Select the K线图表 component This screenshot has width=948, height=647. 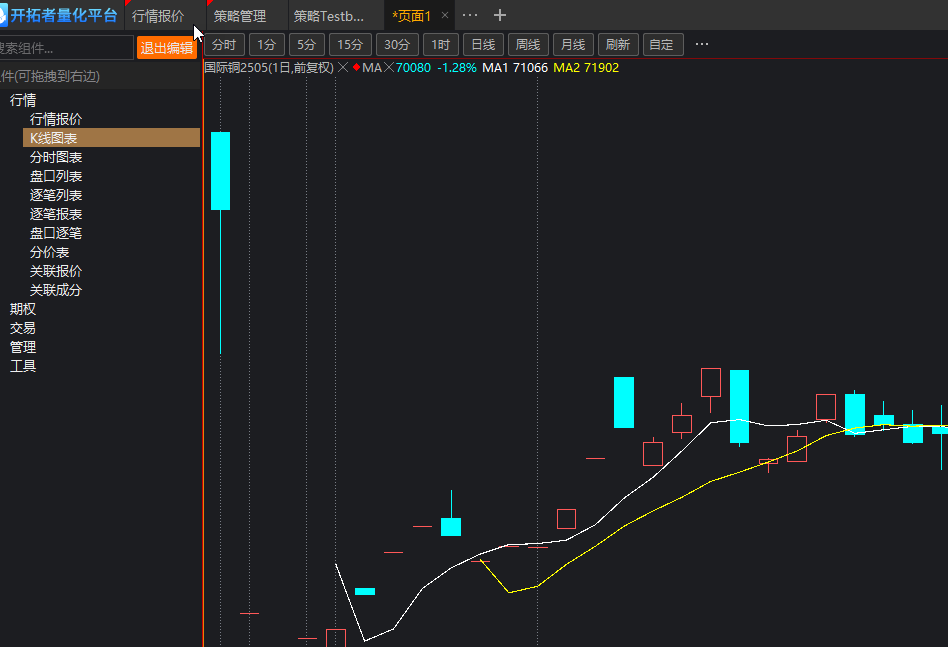coord(111,138)
